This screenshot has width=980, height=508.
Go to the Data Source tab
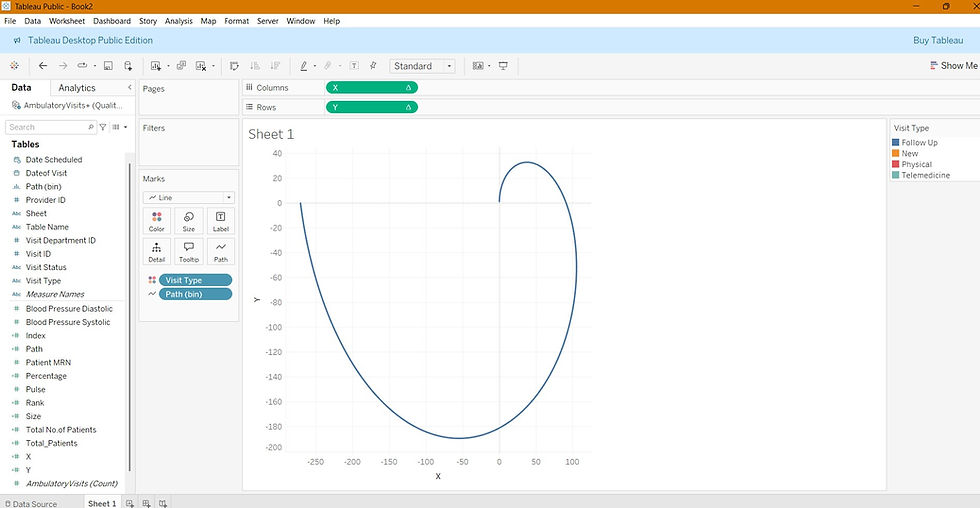(x=31, y=504)
